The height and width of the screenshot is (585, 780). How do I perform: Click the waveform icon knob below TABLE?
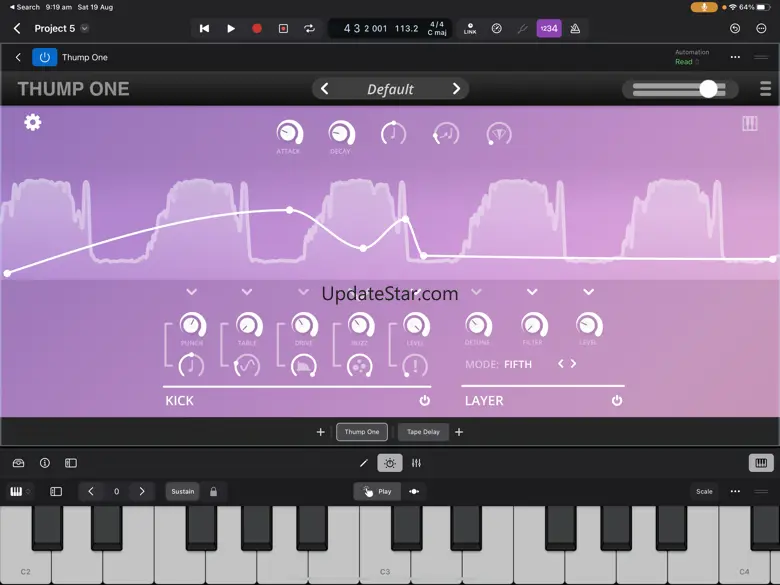247,366
